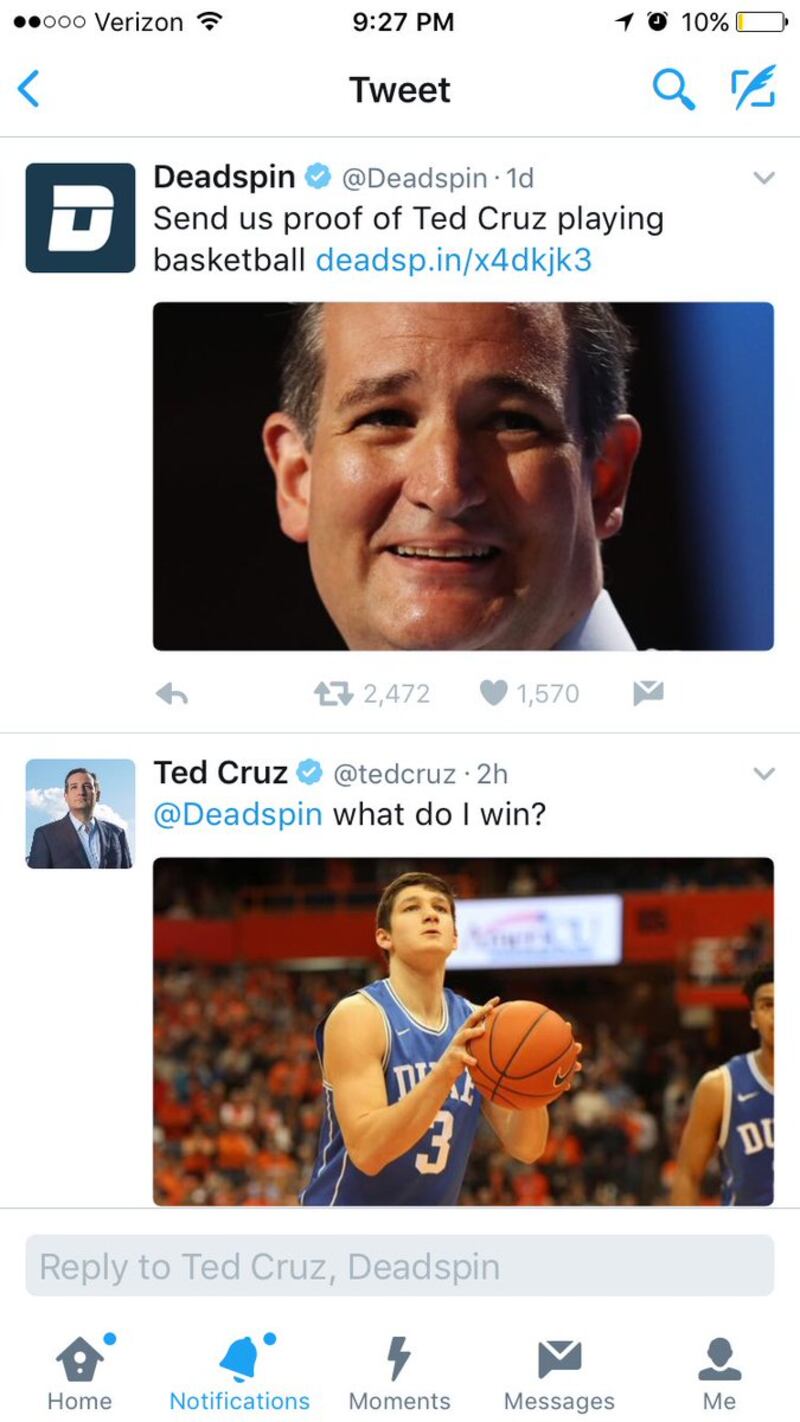Expand options chevron on Ted Cruz tweet
Image resolution: width=800 pixels, height=1422 pixels.
click(763, 774)
